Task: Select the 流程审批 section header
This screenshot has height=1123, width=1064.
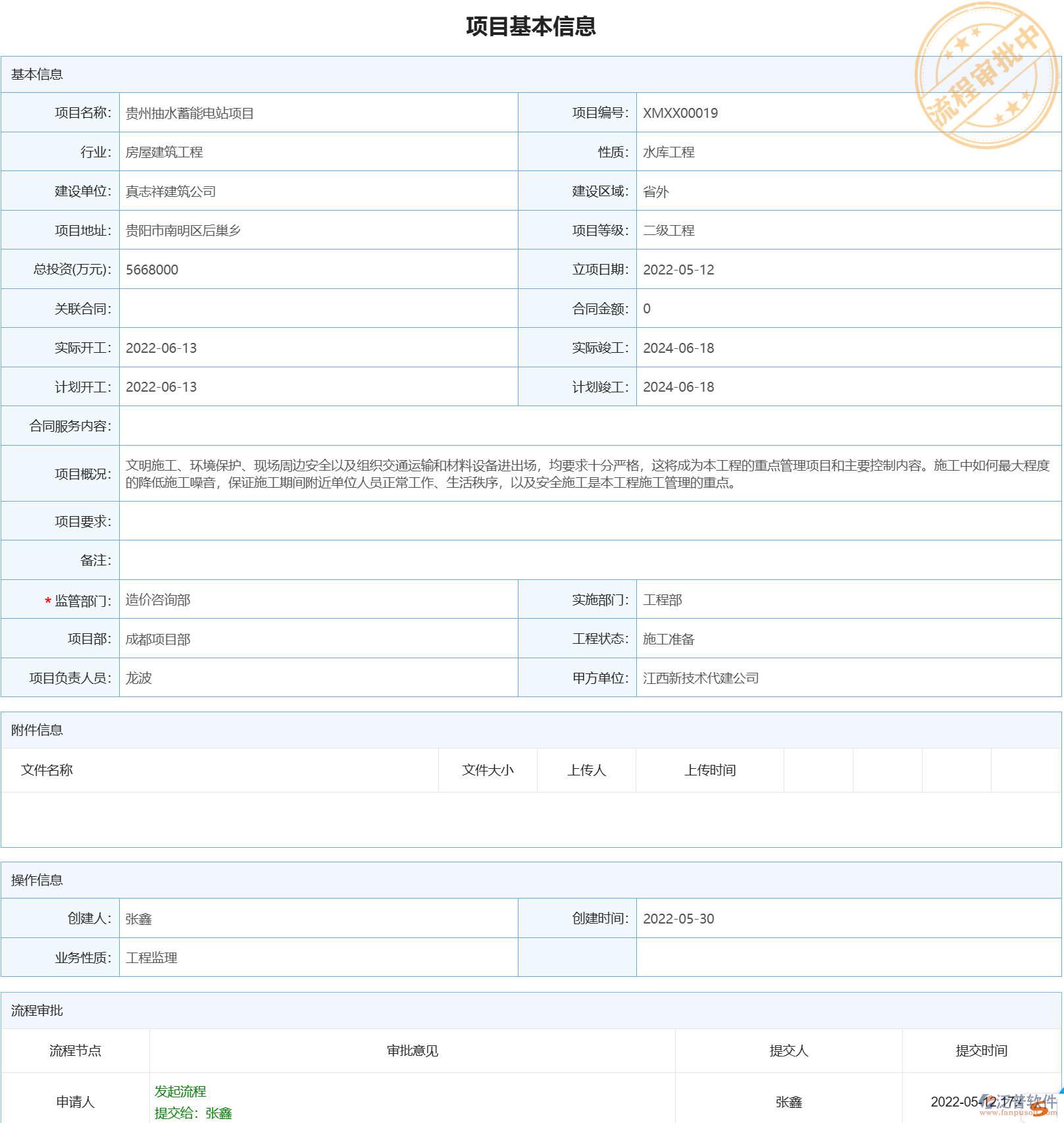Action: [x=36, y=1010]
